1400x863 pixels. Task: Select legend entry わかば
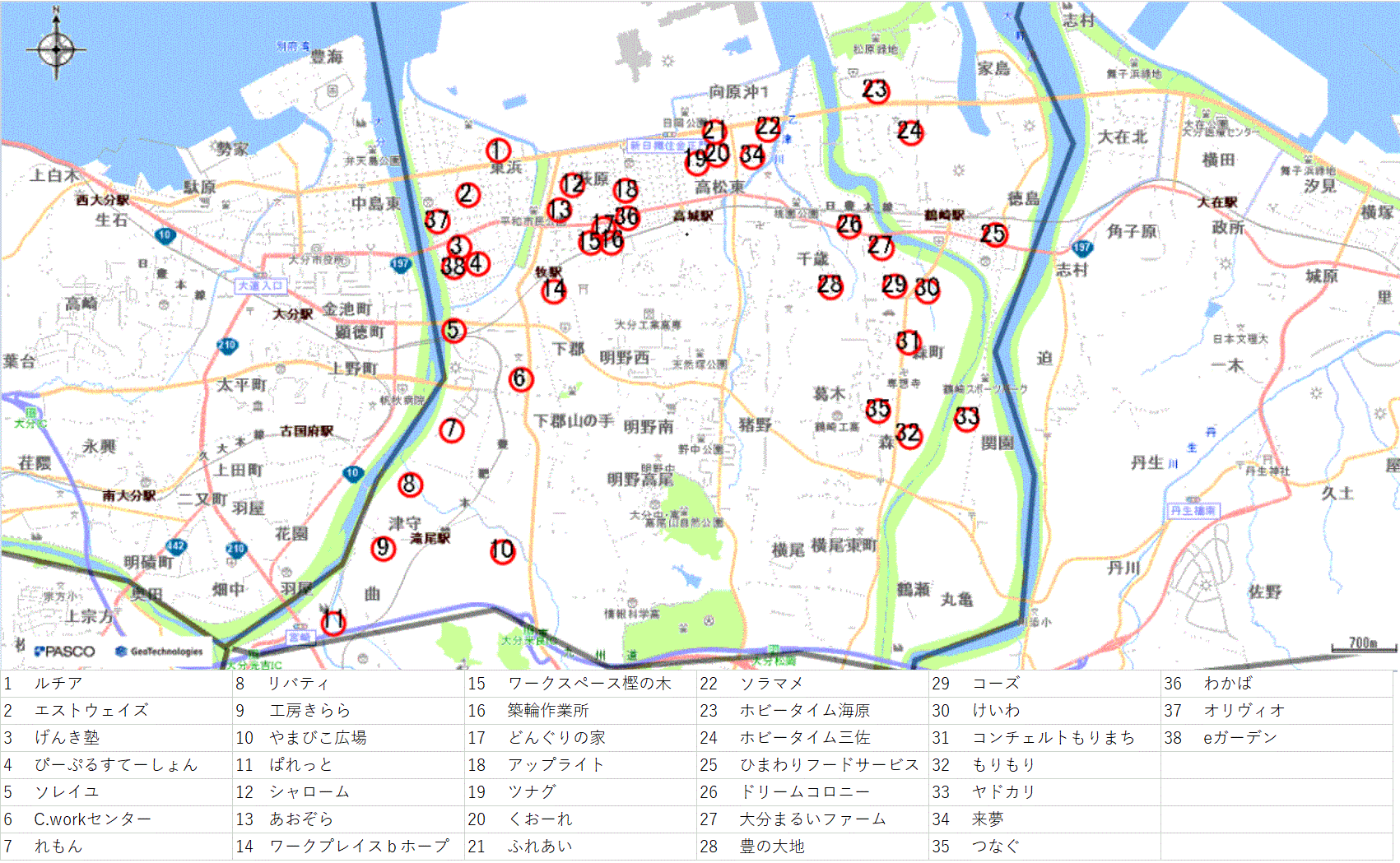tap(1228, 683)
